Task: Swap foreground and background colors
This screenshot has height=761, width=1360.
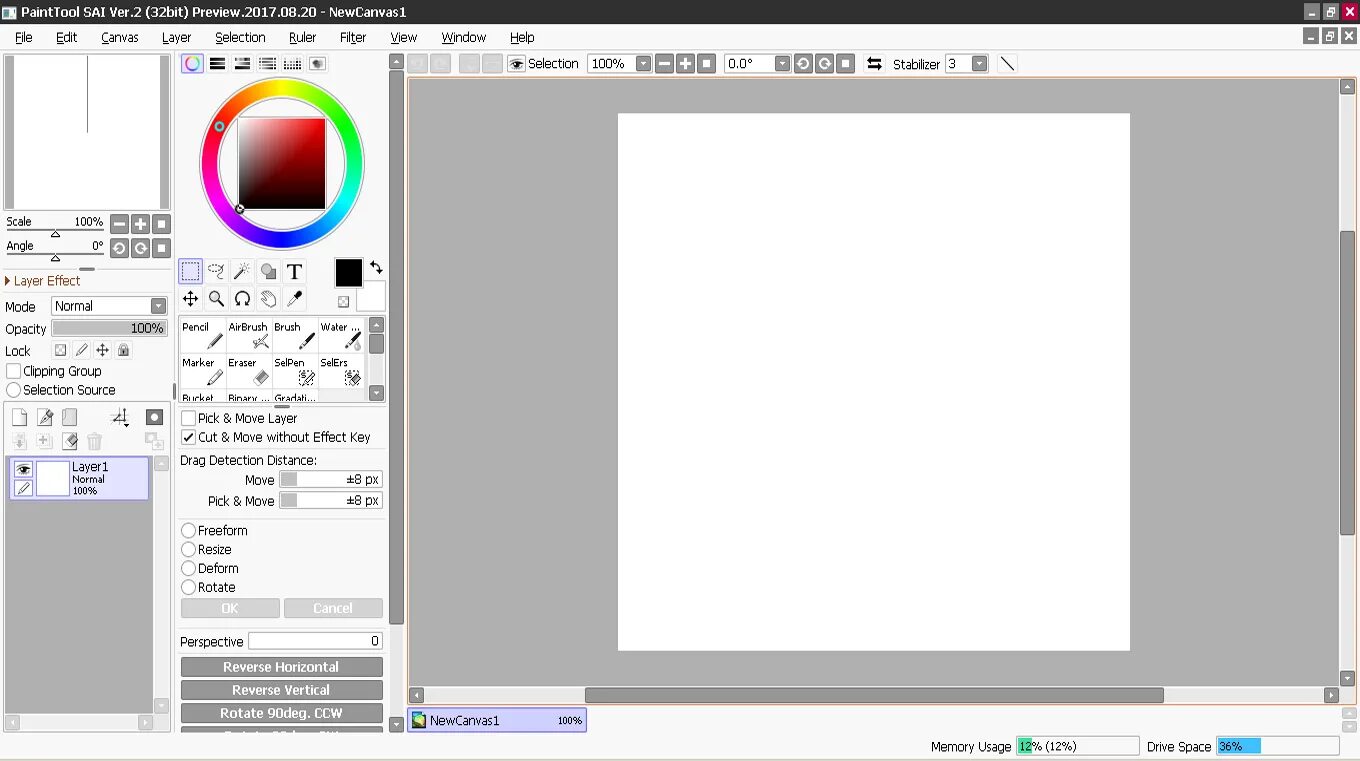Action: click(x=376, y=268)
